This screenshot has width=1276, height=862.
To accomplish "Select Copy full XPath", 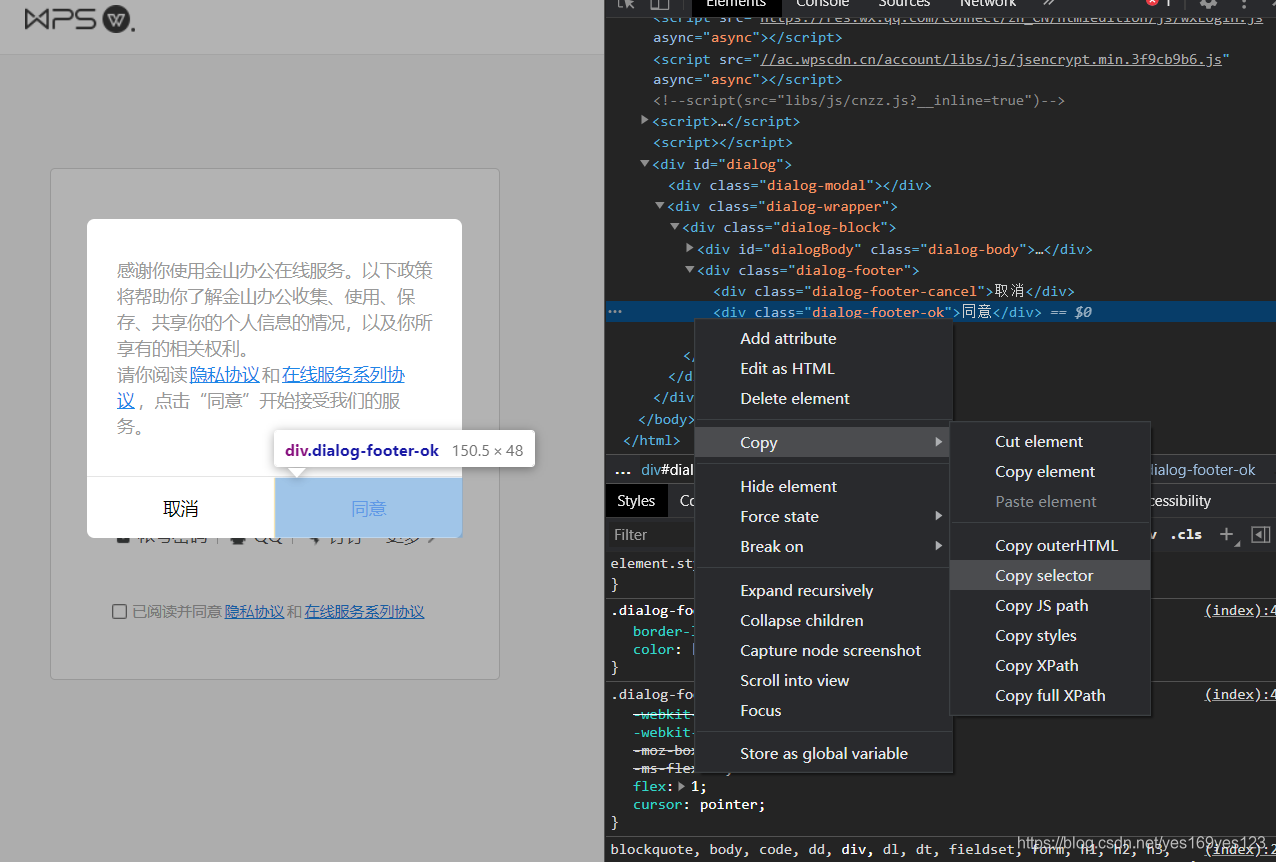I will [x=1050, y=695].
